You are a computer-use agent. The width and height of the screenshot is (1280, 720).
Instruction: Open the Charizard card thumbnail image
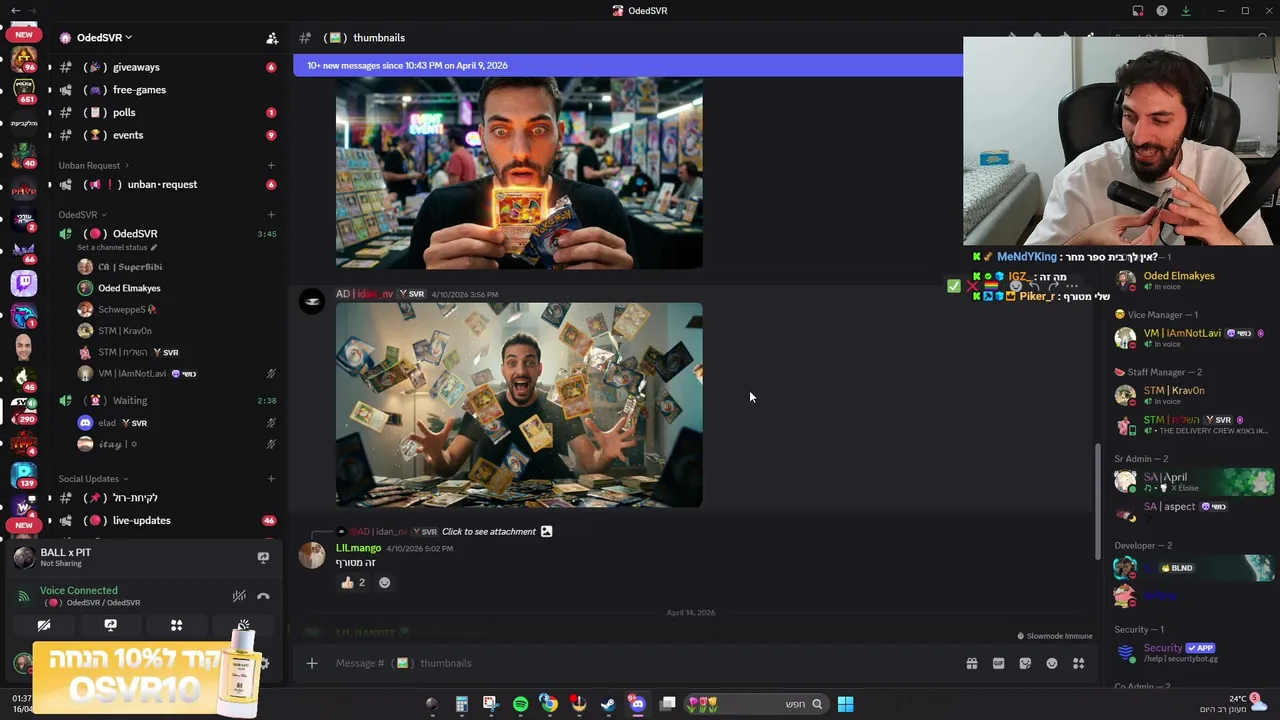coord(519,173)
